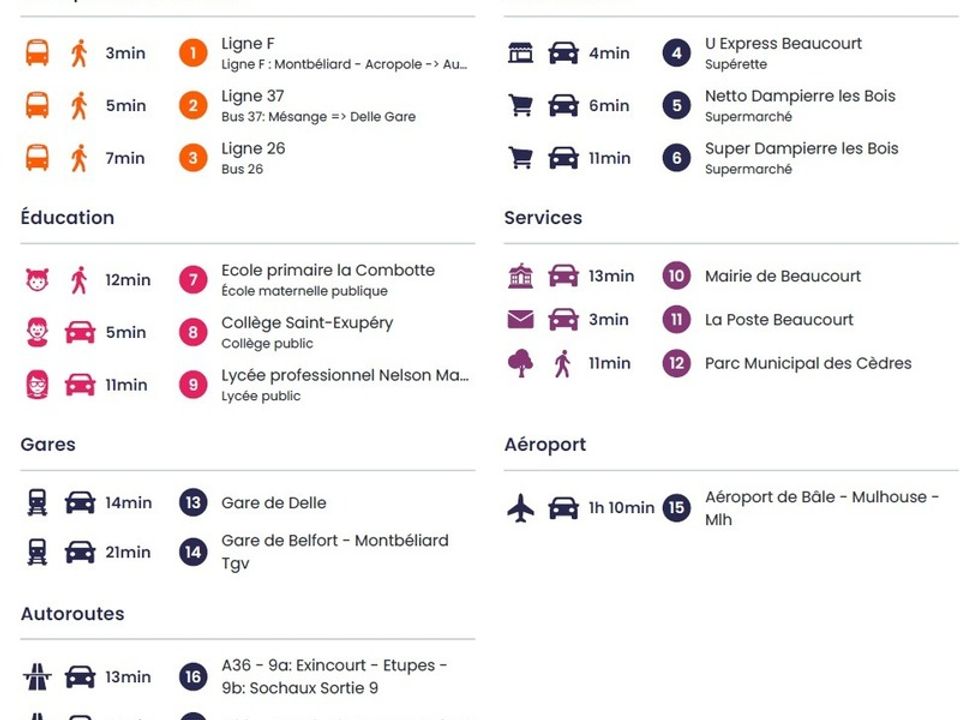
Task: Click the orange bus icon beside Ligne F
Action: [37, 53]
